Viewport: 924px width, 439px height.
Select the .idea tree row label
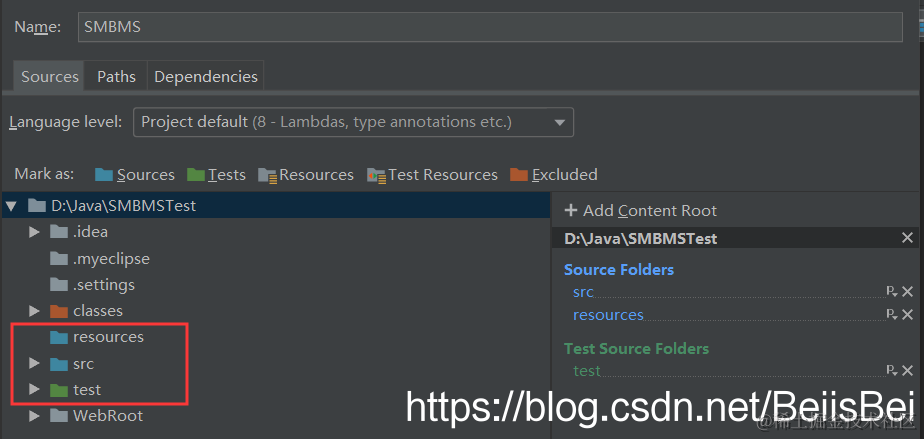[91, 232]
